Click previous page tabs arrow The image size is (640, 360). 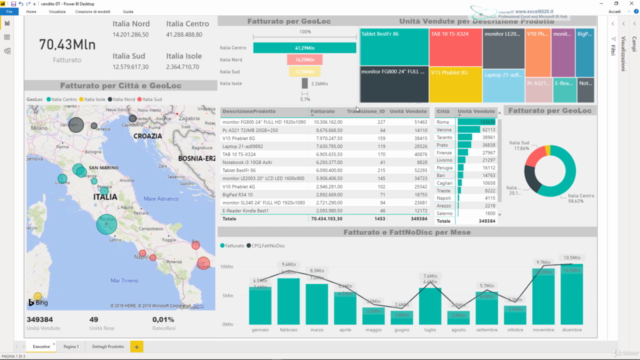tap(17, 347)
